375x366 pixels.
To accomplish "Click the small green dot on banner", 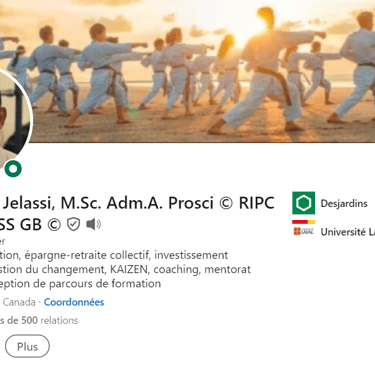I will click(x=133, y=113).
